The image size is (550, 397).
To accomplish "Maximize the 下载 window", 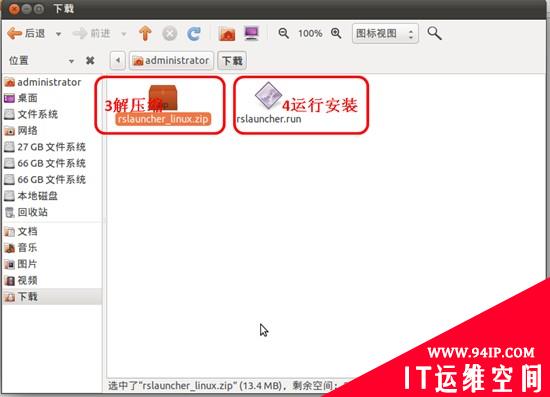I will pyautogui.click(x=39, y=8).
